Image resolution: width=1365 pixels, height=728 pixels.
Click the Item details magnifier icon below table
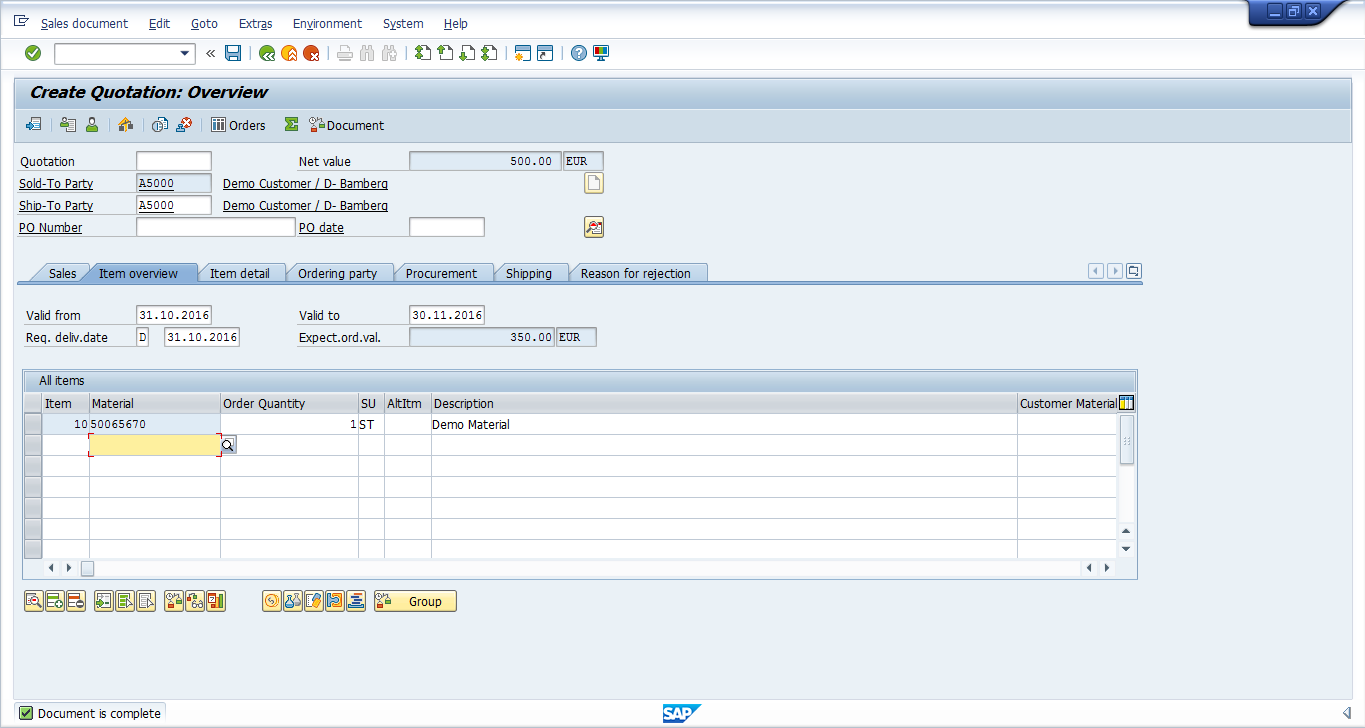click(x=34, y=601)
